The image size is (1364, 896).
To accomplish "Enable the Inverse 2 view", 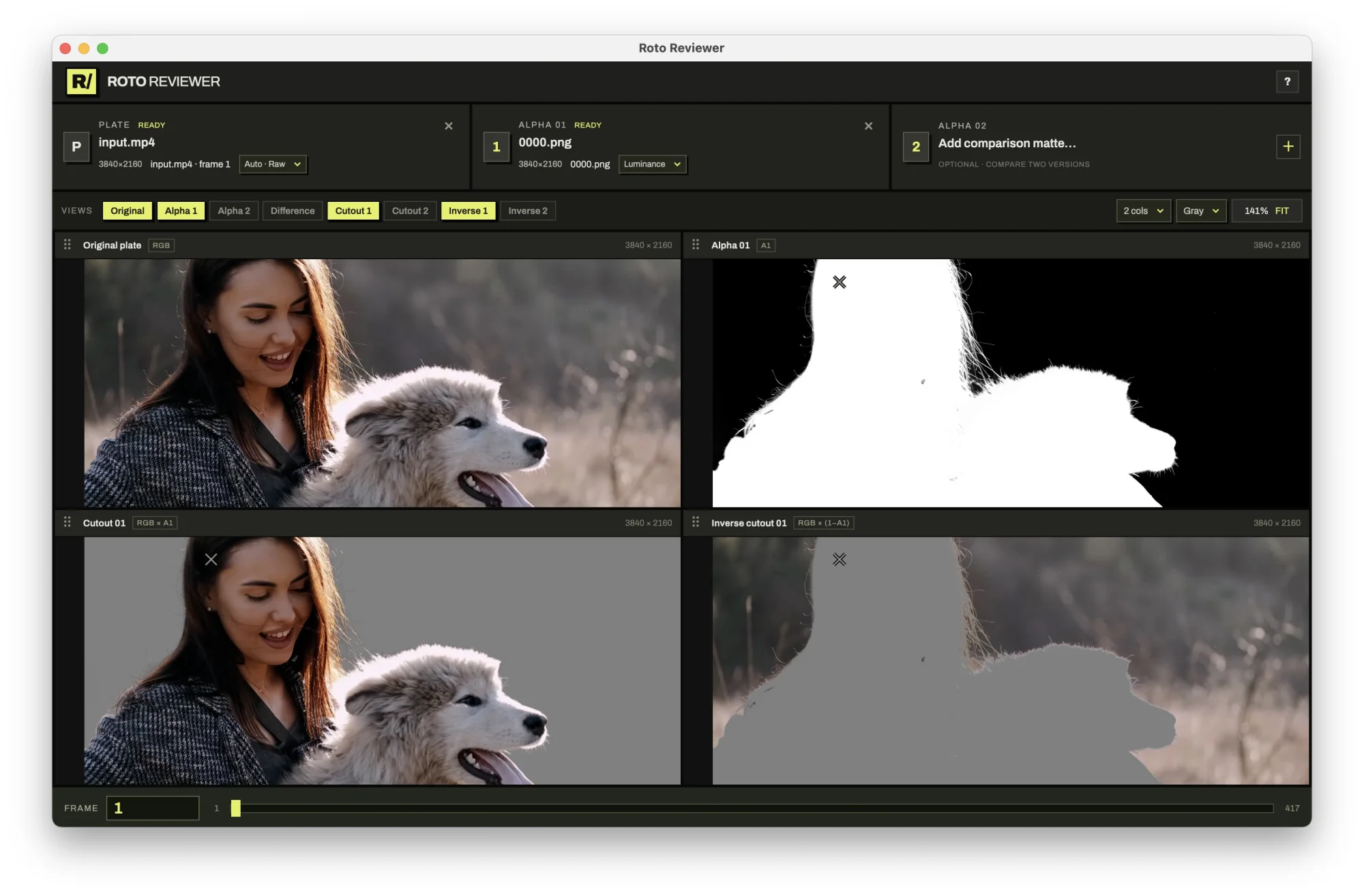I will click(528, 211).
